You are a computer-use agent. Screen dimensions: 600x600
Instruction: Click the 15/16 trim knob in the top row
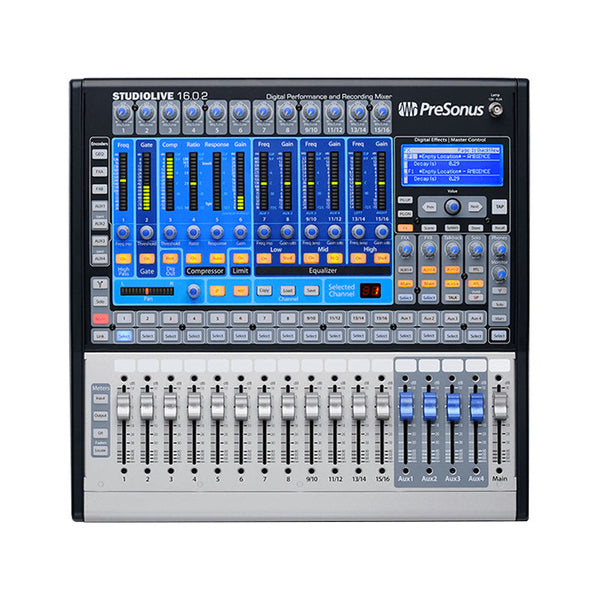click(381, 112)
